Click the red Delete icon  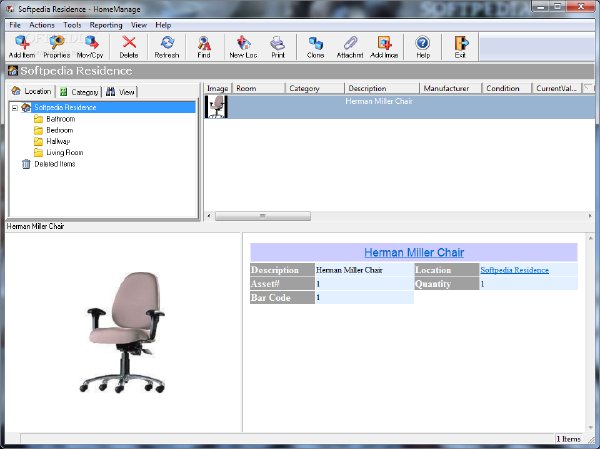coord(129,46)
